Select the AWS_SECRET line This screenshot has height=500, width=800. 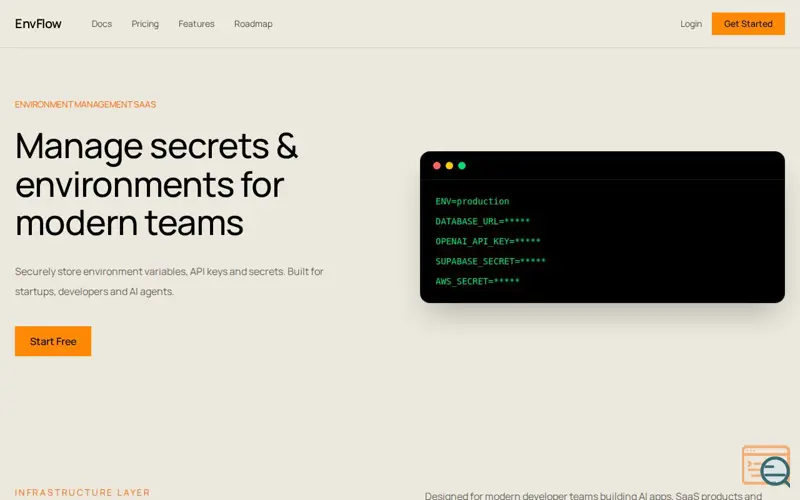[477, 281]
